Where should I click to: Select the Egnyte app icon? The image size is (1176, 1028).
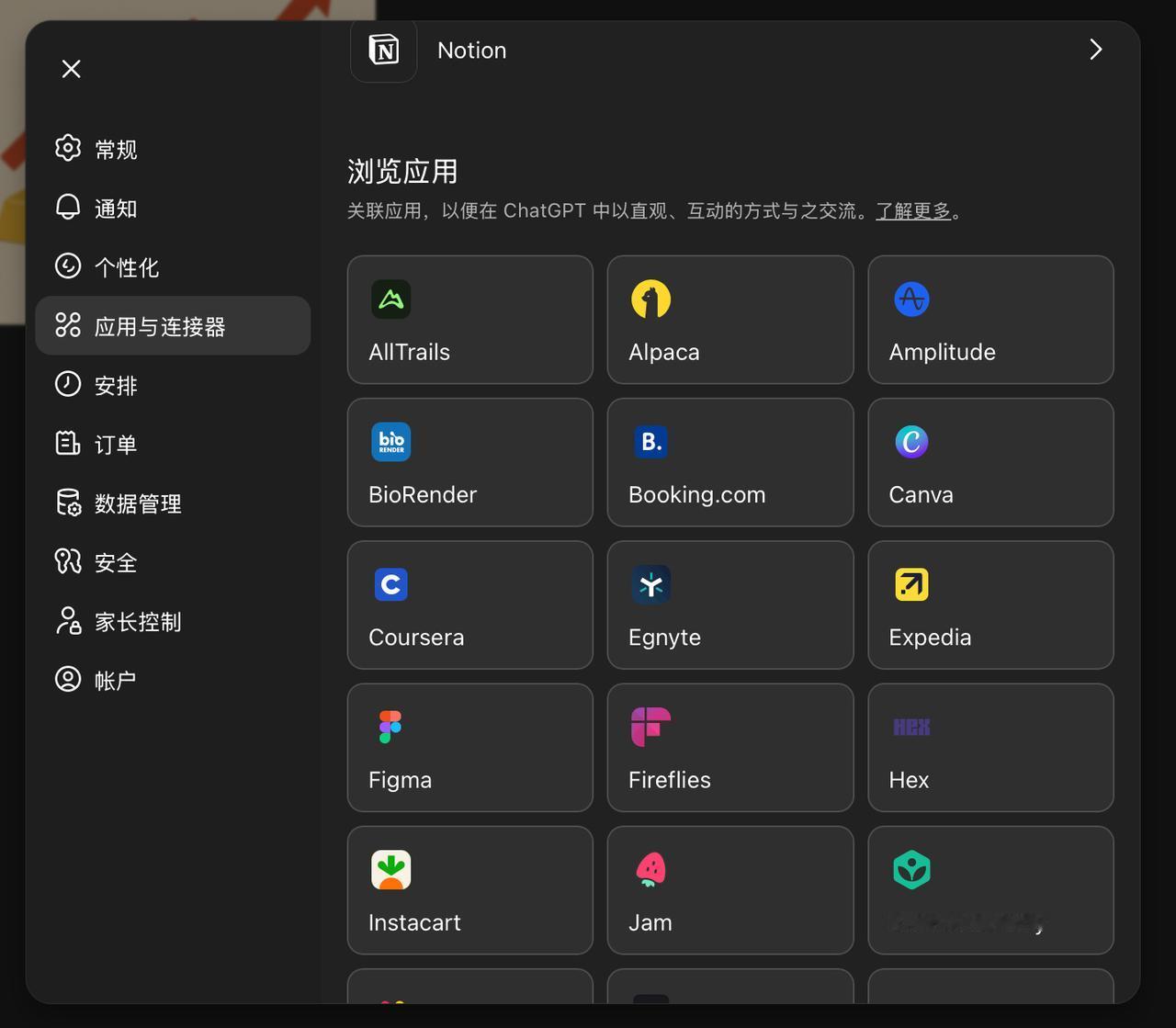(650, 584)
